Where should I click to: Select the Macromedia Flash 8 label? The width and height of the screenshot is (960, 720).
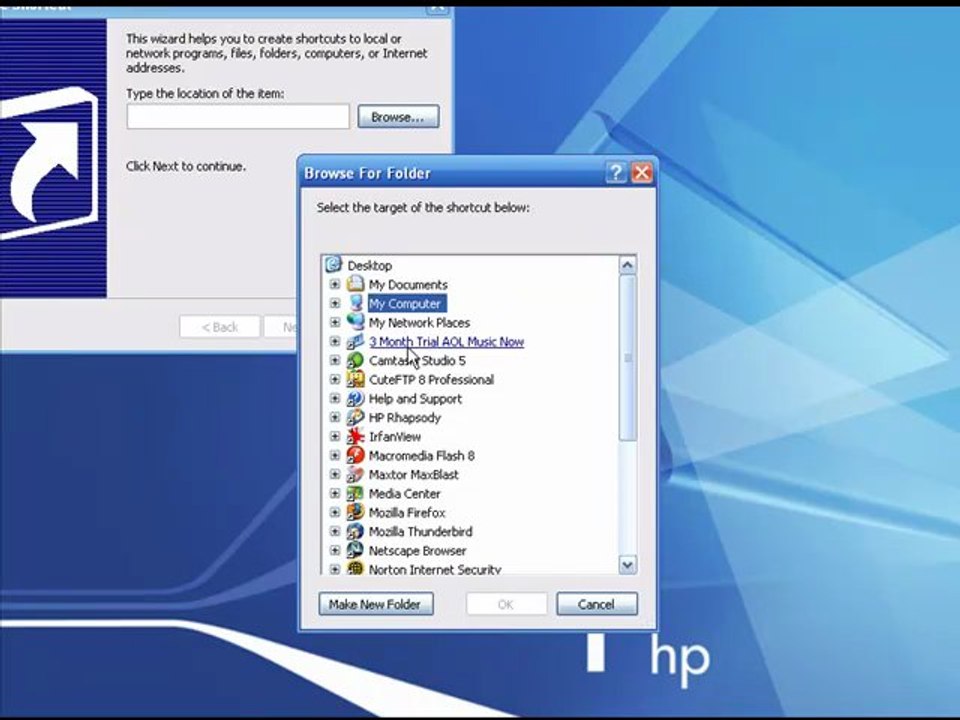(x=421, y=455)
